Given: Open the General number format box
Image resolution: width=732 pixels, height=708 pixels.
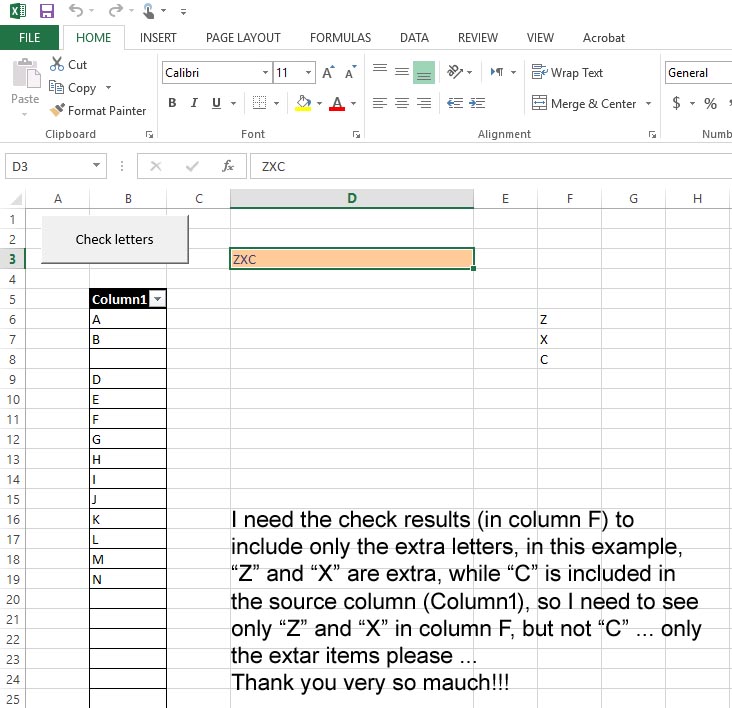Looking at the screenshot, I should click(x=698, y=73).
